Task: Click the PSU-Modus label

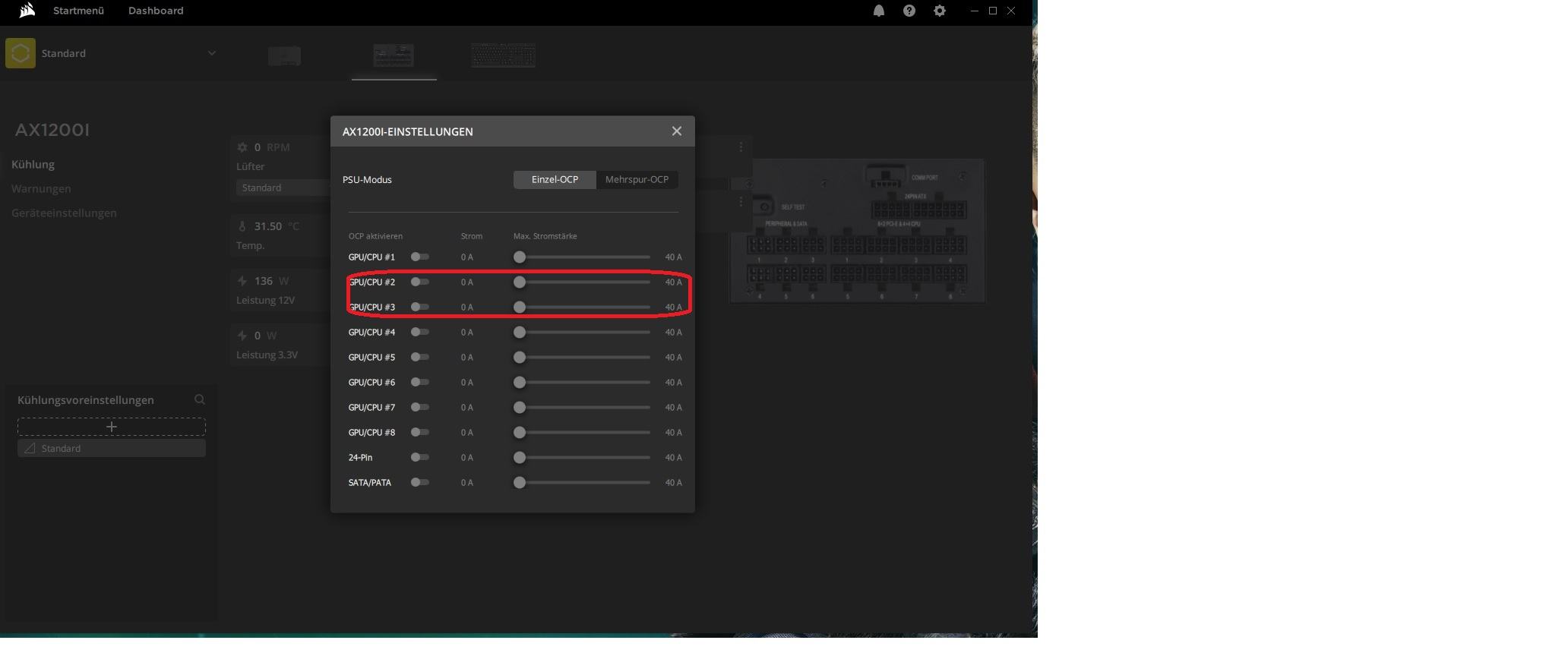Action: (x=367, y=180)
